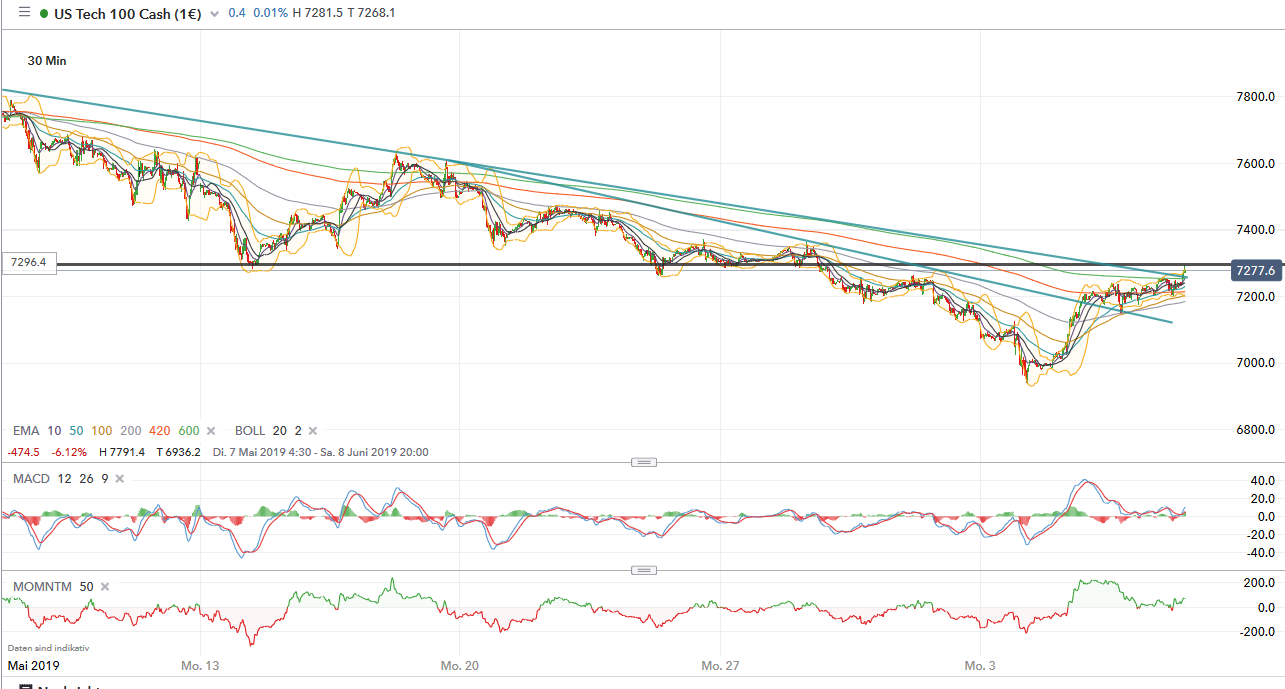Expand the MOMNTM panel divider handle
Screen dimensions: 1285x689
[644, 569]
